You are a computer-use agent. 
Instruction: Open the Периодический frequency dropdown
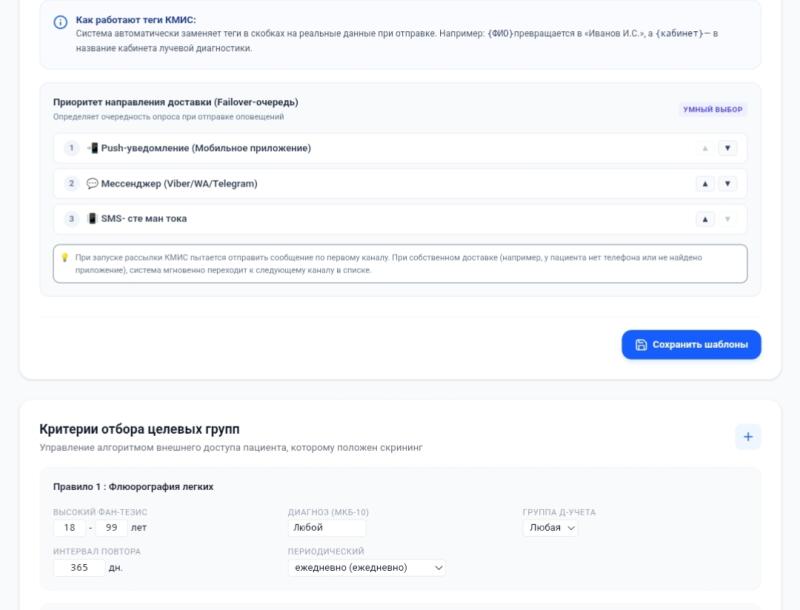point(367,567)
